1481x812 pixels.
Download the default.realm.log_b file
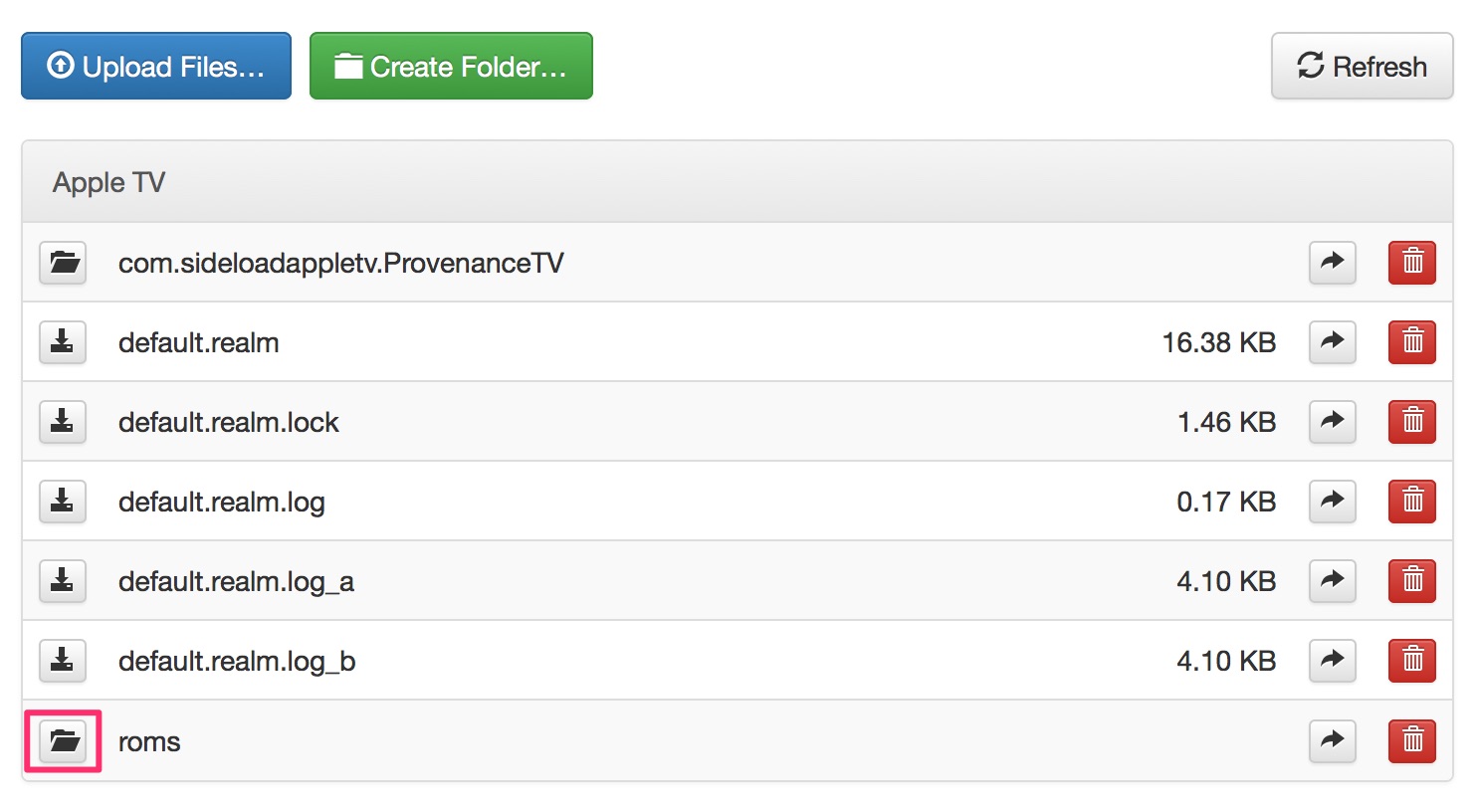(x=63, y=661)
